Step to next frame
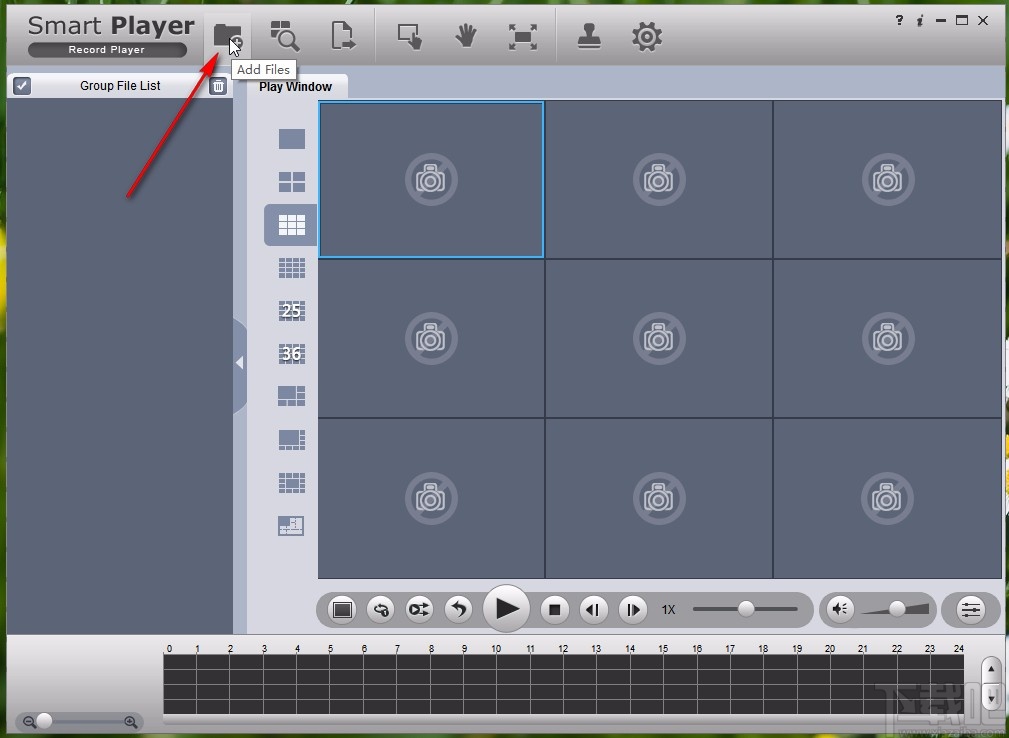The height and width of the screenshot is (738, 1009). click(633, 609)
